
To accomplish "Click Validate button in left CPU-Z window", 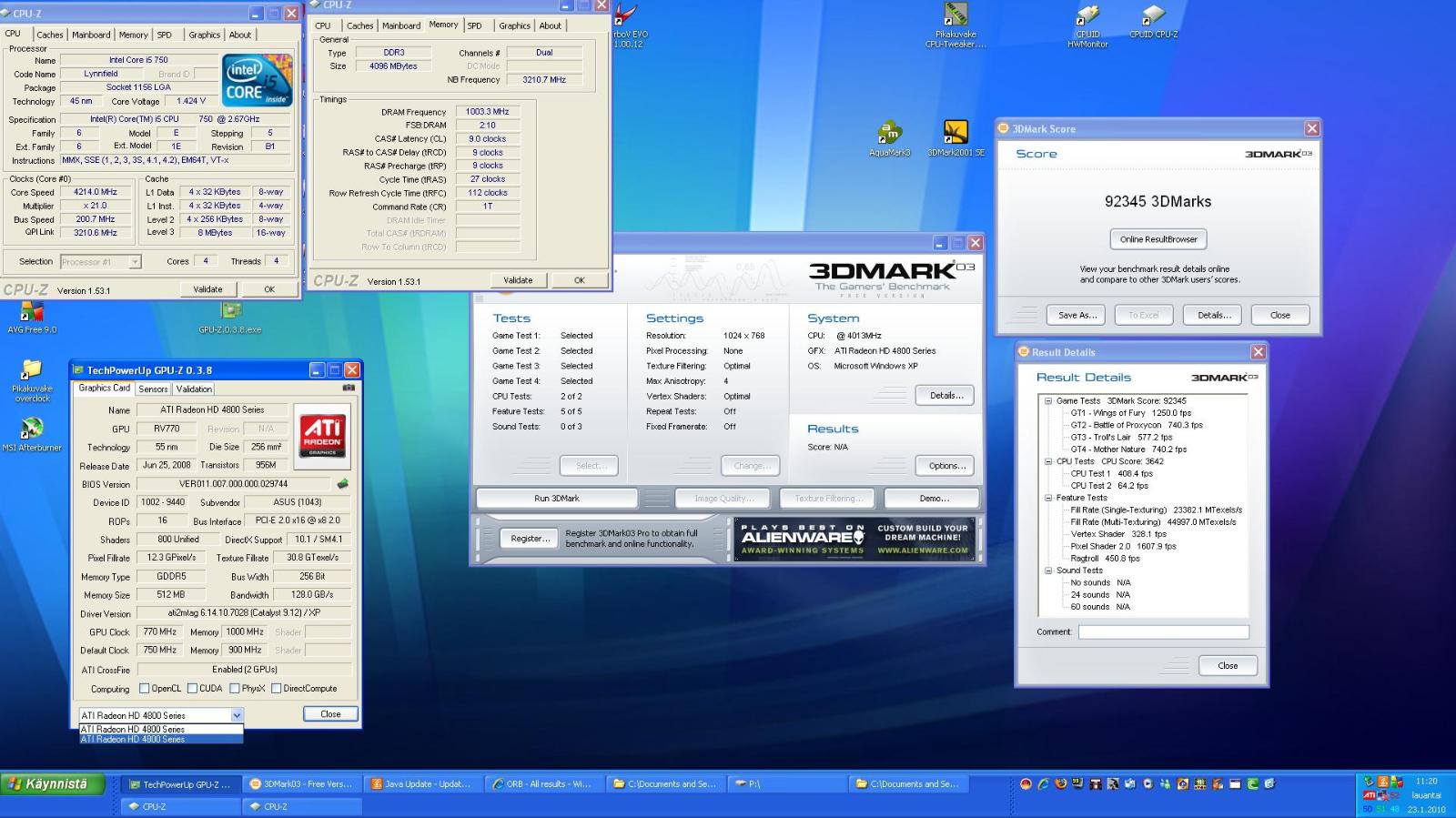I will coord(207,289).
